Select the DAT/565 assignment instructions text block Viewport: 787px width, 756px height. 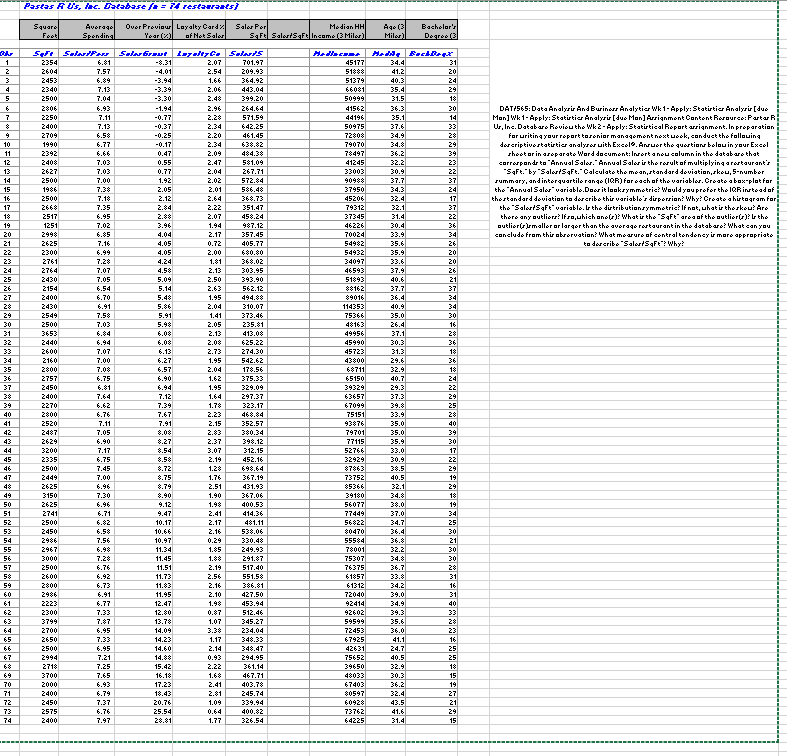click(633, 176)
